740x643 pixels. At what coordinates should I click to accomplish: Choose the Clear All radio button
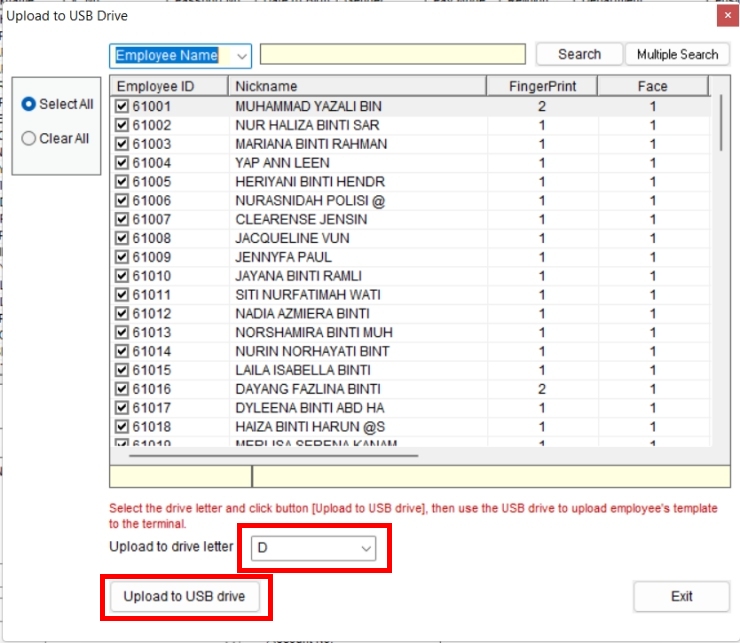point(29,139)
